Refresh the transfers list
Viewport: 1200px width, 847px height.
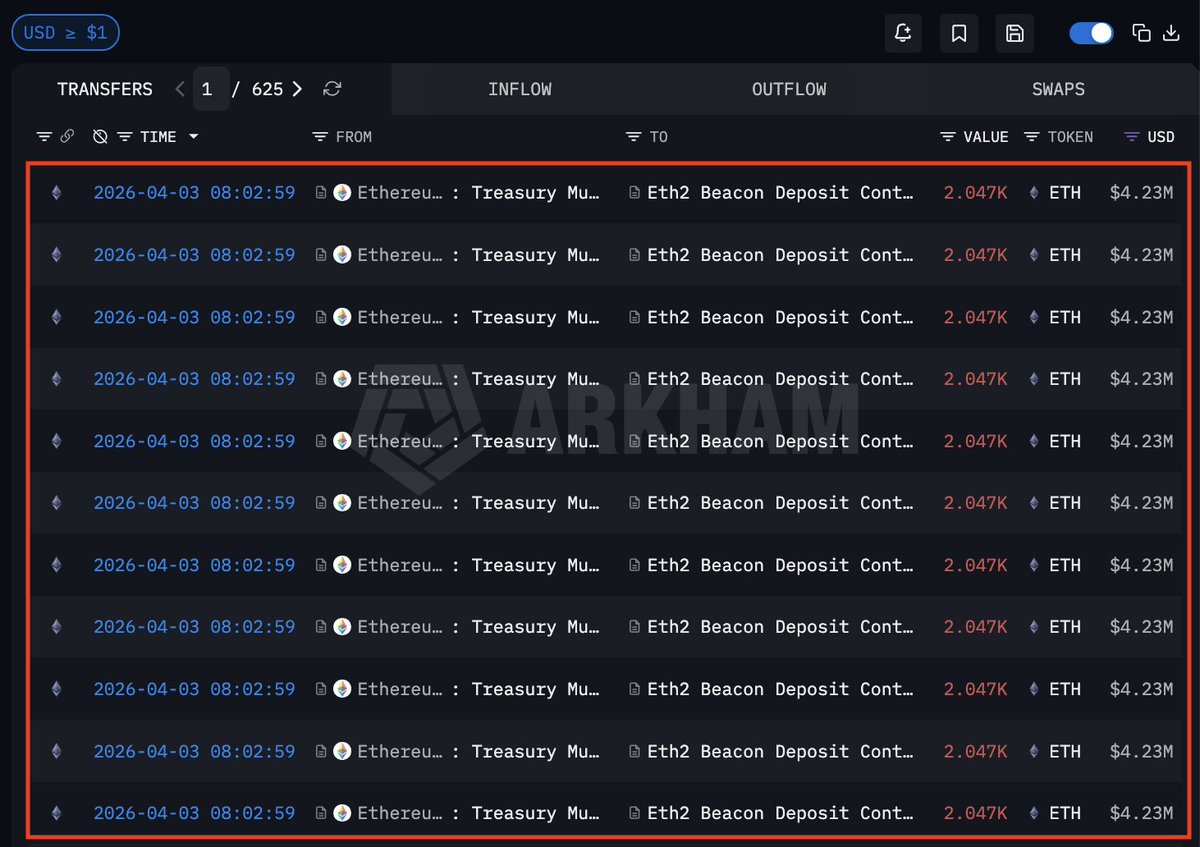click(x=332, y=89)
